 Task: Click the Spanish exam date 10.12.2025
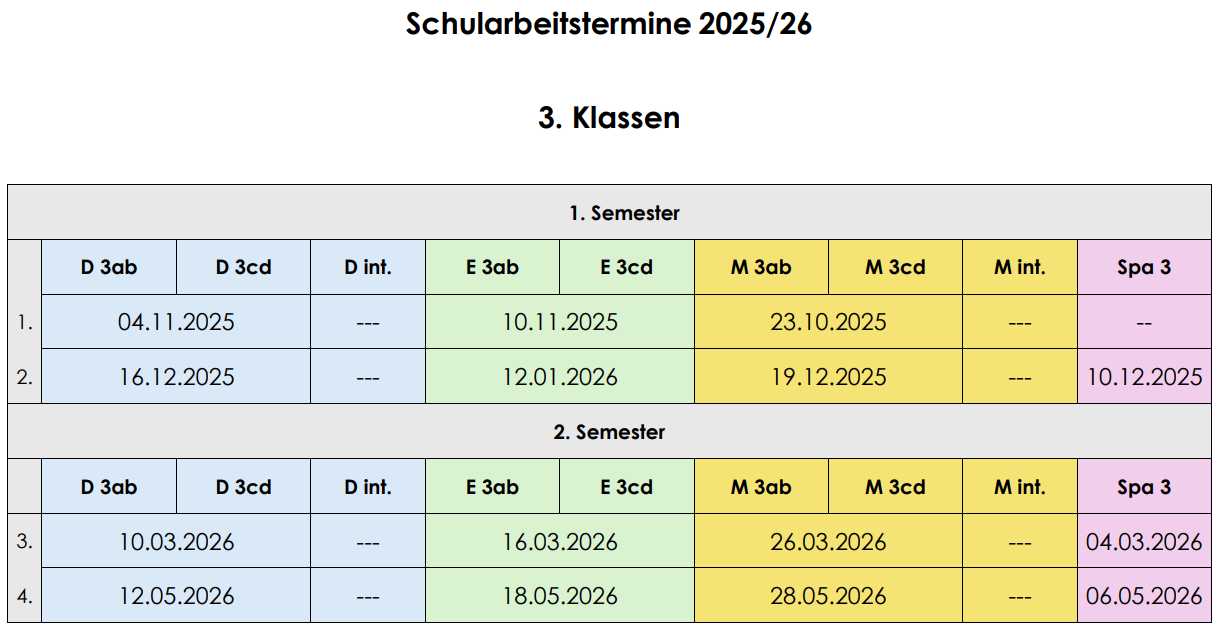(x=1144, y=377)
